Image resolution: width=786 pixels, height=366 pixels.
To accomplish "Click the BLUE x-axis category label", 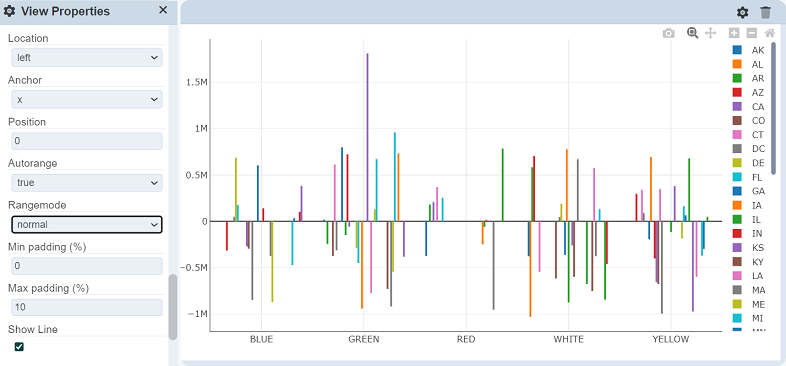I will pos(262,339).
